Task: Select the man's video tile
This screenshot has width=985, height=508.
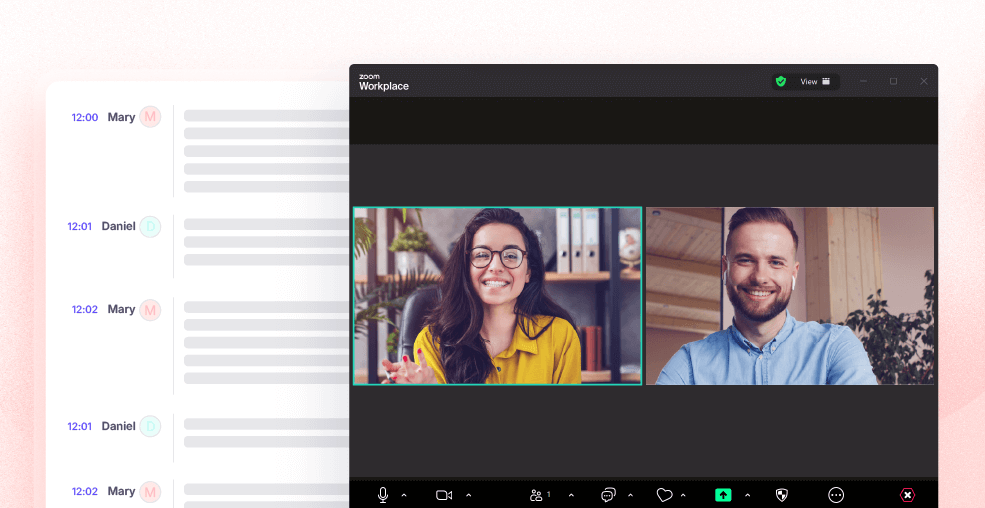Action: pyautogui.click(x=790, y=296)
